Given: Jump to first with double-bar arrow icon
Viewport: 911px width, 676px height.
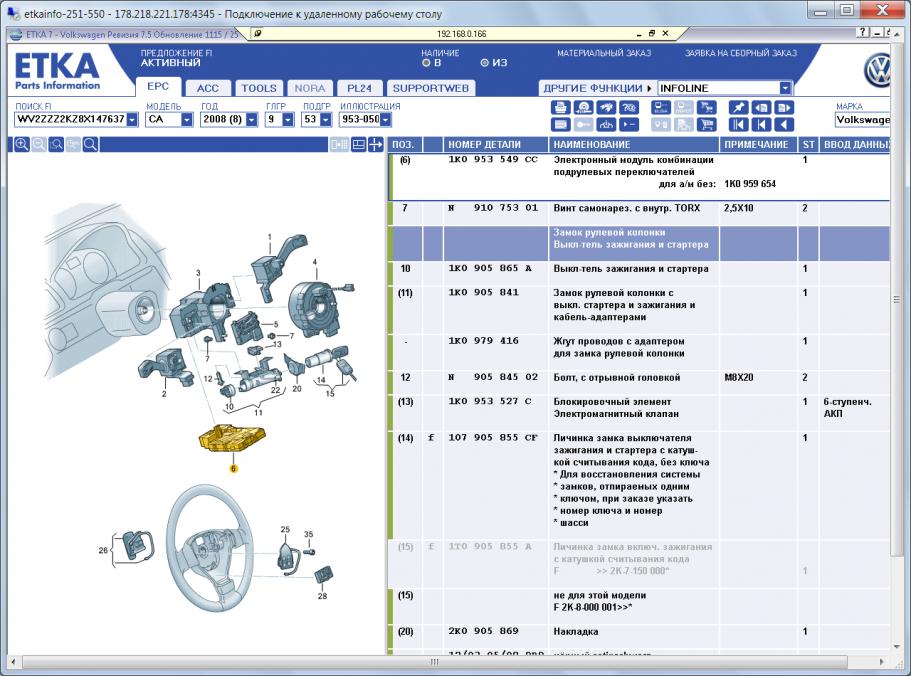Looking at the screenshot, I should pos(738,124).
